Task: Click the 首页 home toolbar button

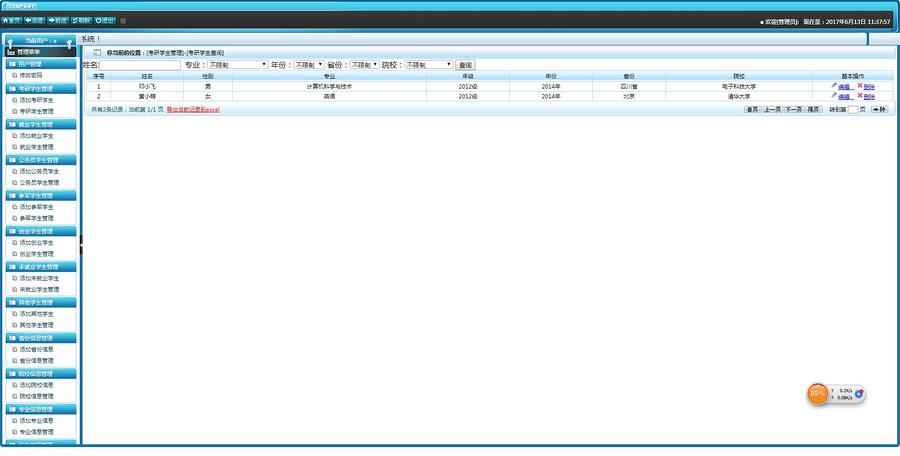Action: 11,20
